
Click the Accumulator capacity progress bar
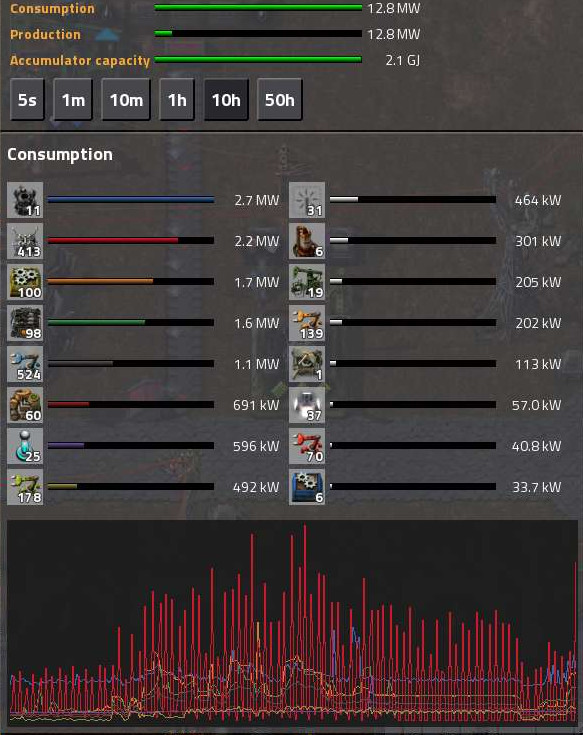[x=258, y=60]
